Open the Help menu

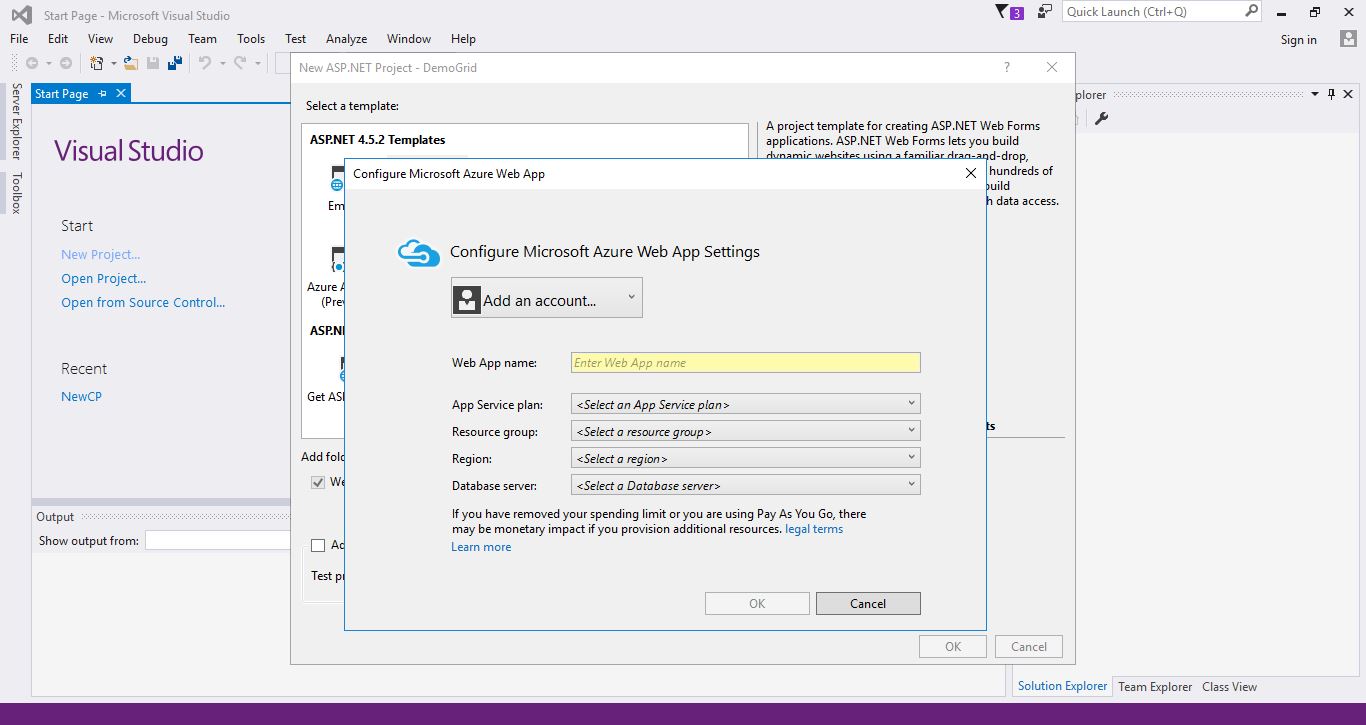click(463, 39)
